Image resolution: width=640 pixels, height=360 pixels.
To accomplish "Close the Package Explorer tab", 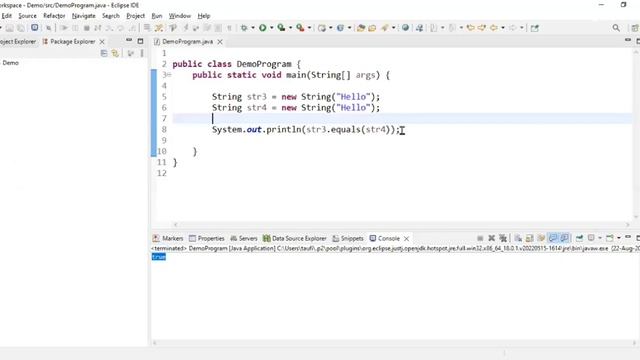I will (102, 42).
